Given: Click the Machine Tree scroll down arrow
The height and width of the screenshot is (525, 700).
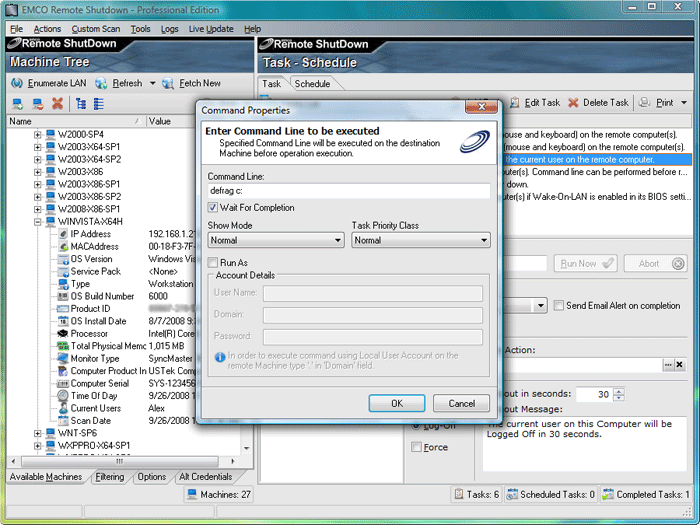Looking at the screenshot, I should pyautogui.click(x=247, y=448).
